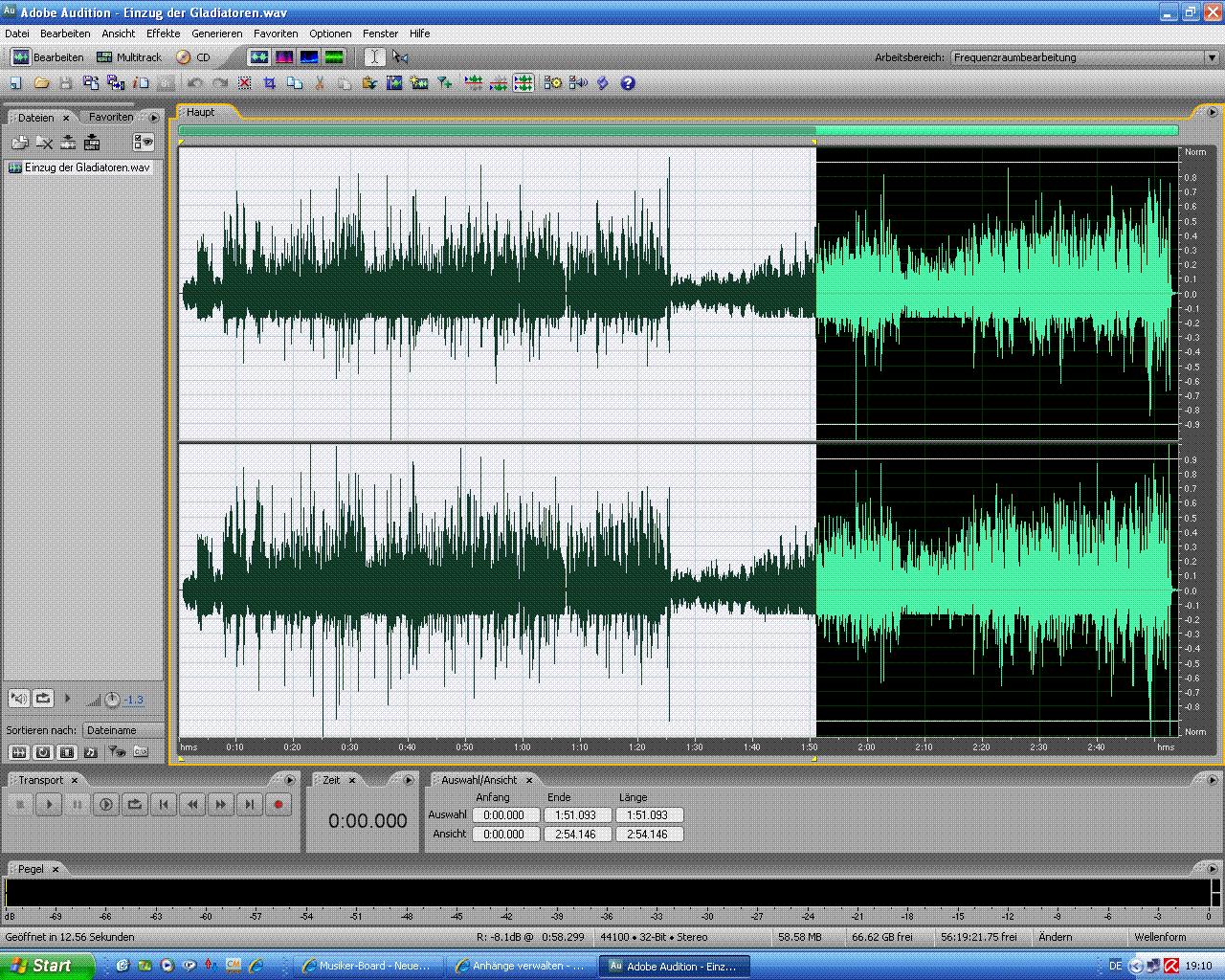Click the undo arrow in toolbar
The width and height of the screenshot is (1225, 980).
coord(195,83)
